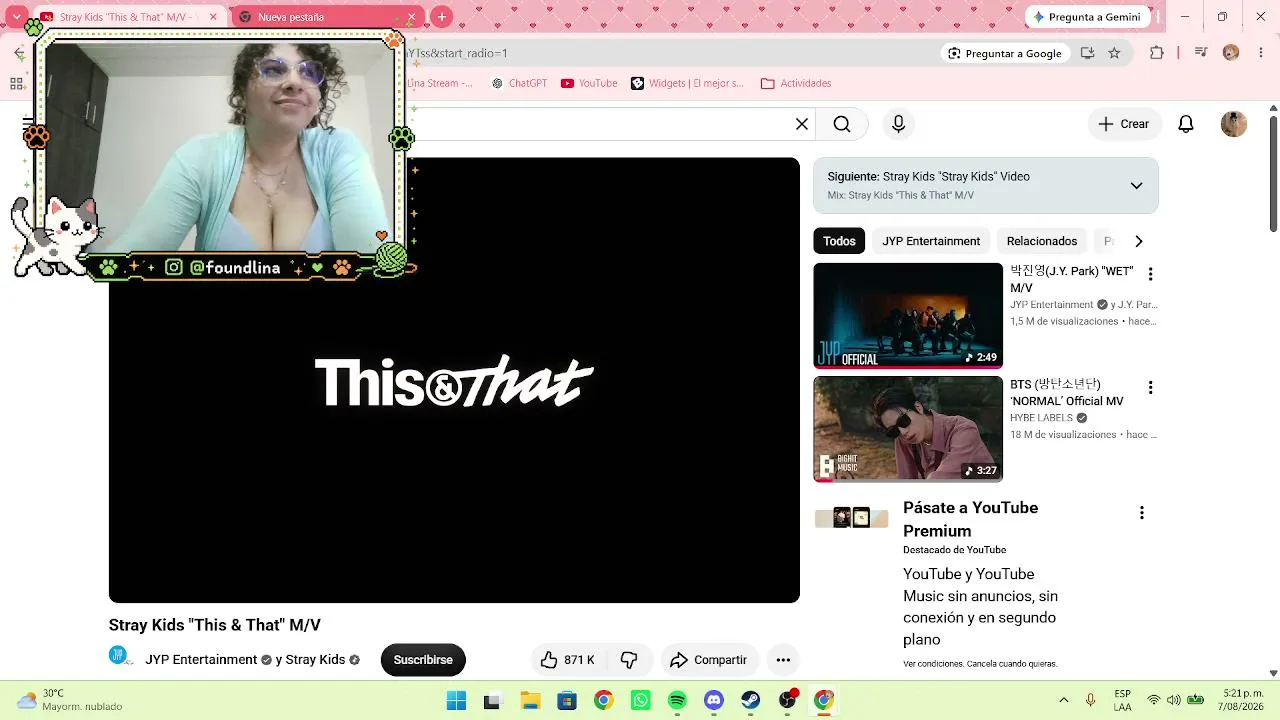This screenshot has width=1280, height=720.
Task: Click the Pásate a YouTube Premium heading
Action: point(970,519)
